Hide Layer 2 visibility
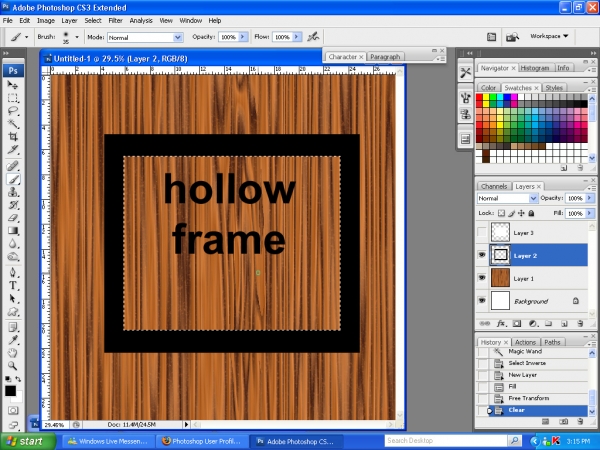This screenshot has height=450, width=600. pyautogui.click(x=482, y=255)
